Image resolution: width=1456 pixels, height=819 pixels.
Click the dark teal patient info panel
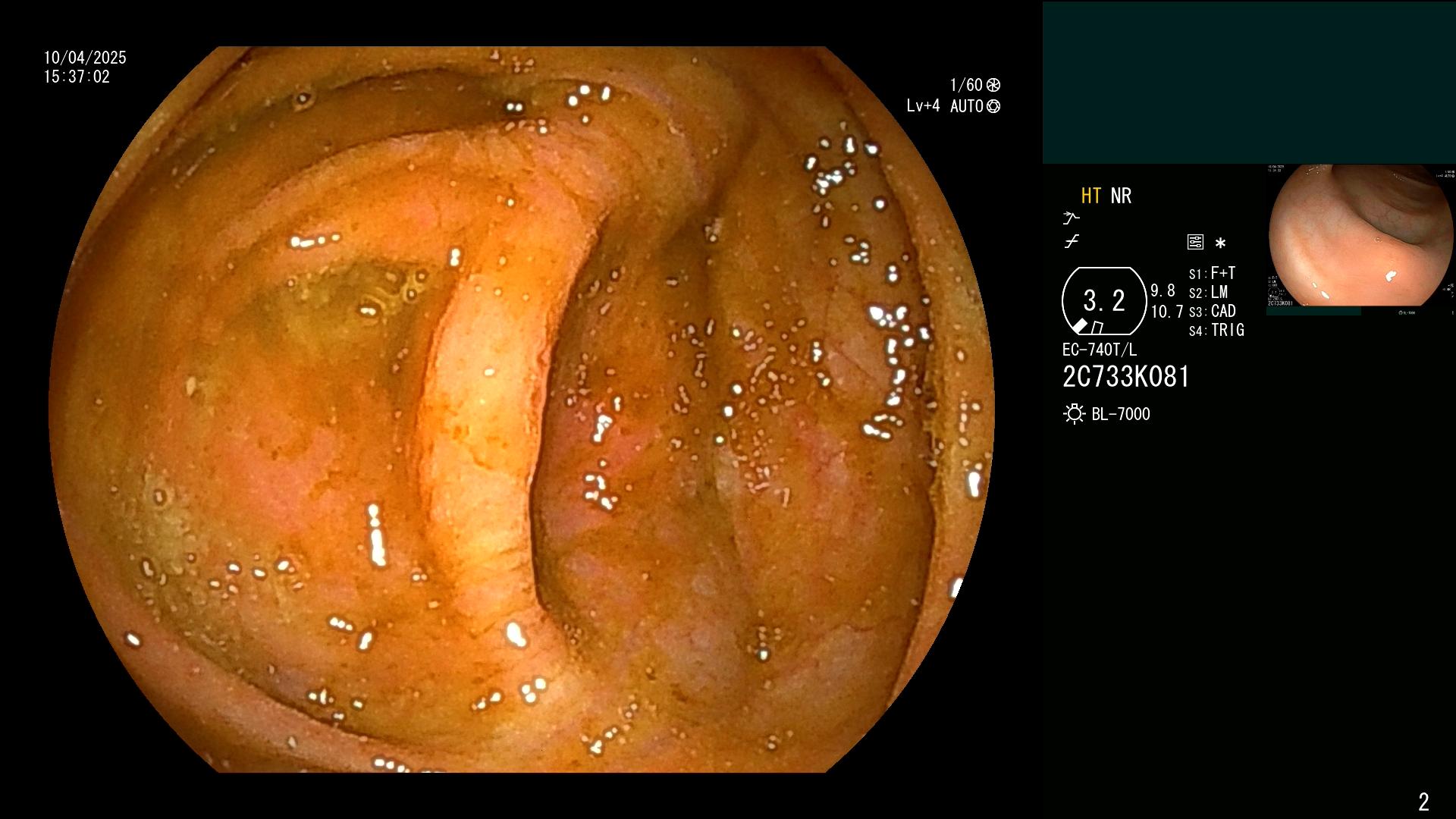[x=1249, y=83]
